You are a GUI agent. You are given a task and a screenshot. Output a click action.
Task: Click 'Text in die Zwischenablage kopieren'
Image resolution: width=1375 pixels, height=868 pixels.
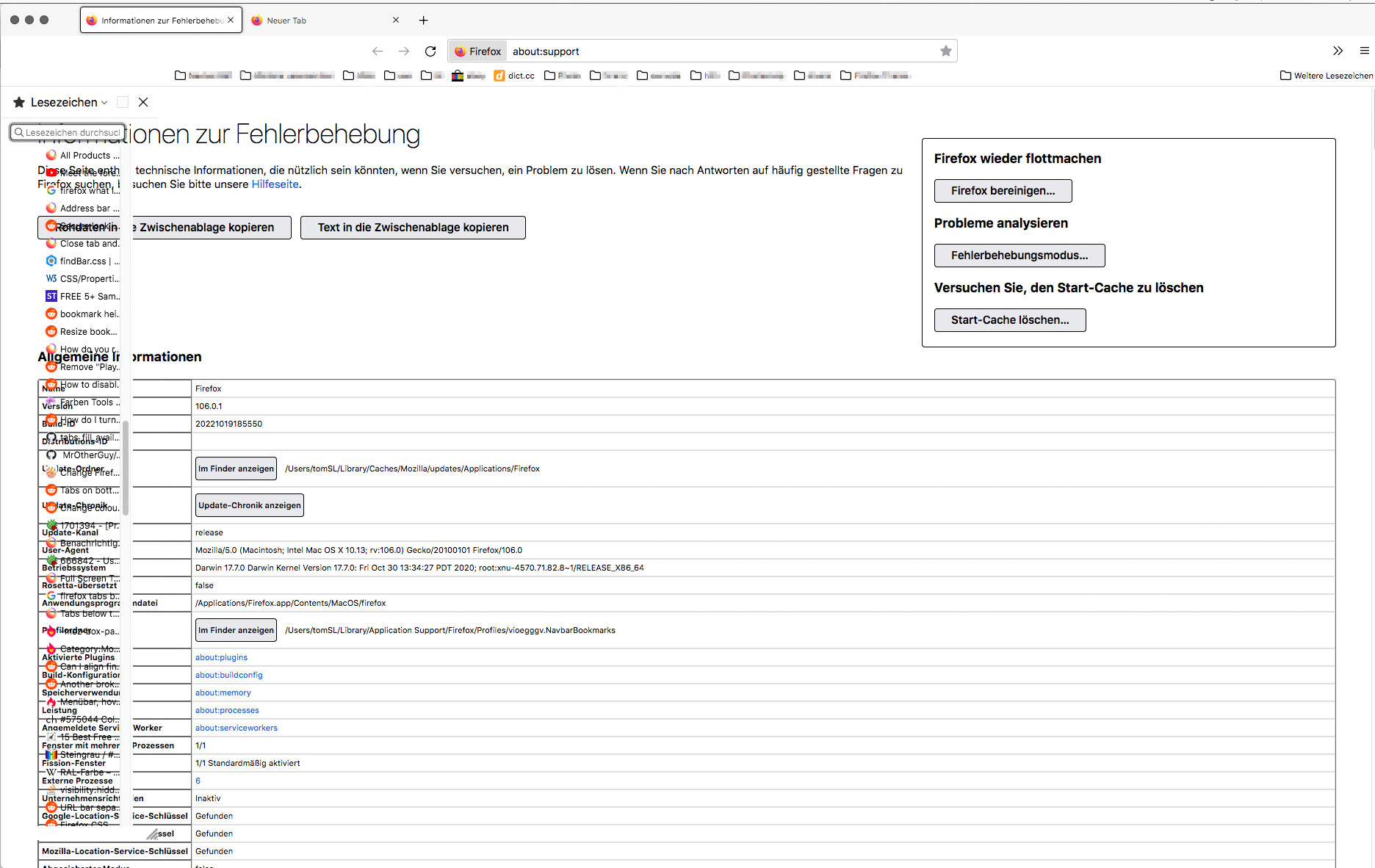tap(413, 228)
